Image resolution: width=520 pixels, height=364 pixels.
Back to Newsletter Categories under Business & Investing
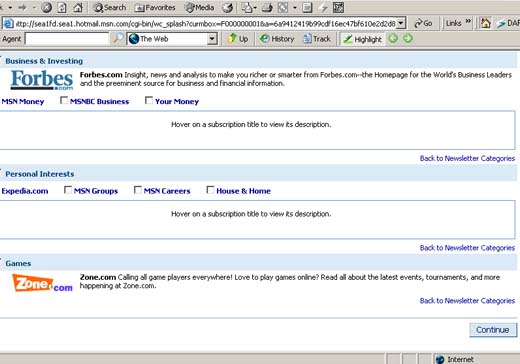click(467, 158)
